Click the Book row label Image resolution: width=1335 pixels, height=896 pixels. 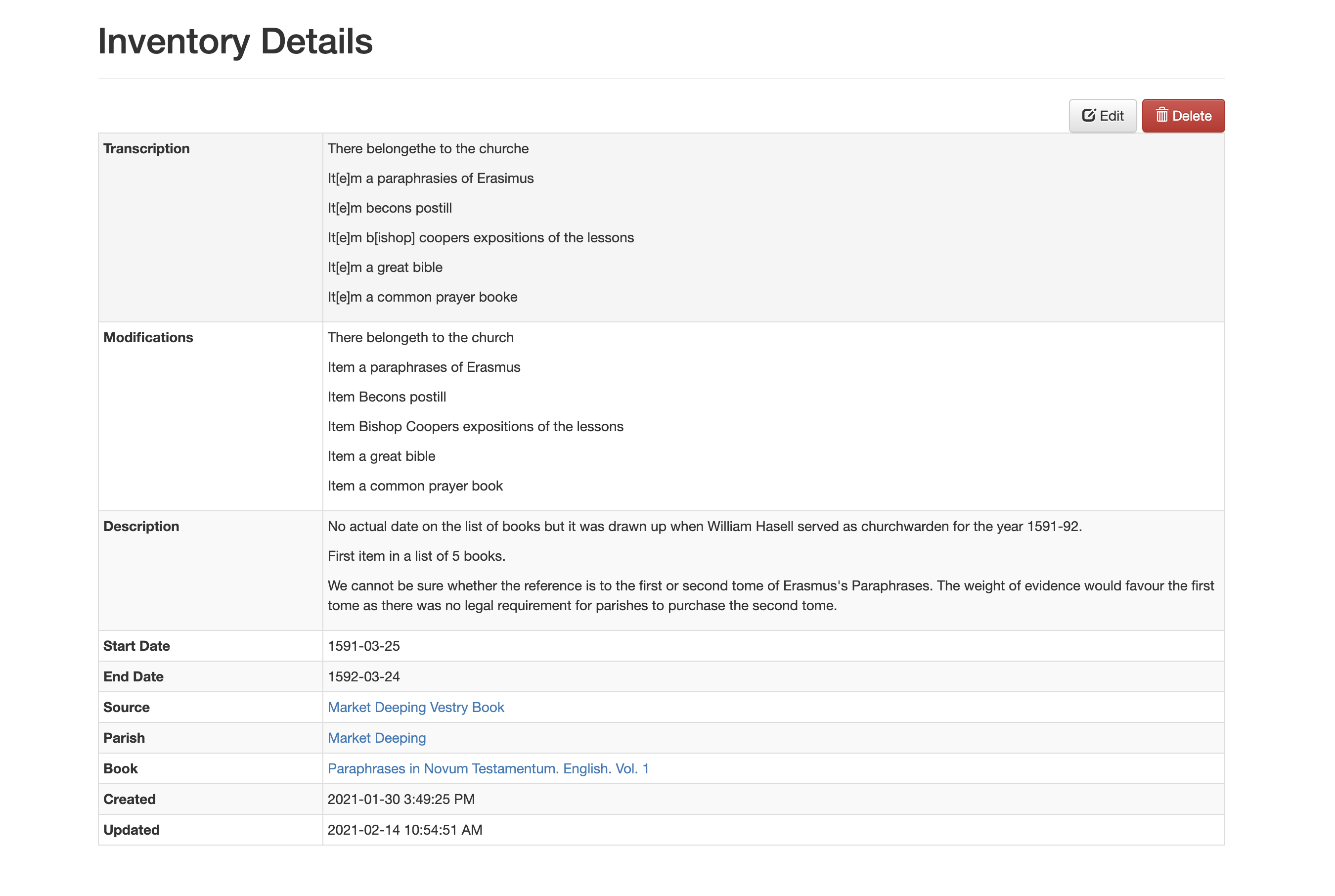tap(120, 768)
